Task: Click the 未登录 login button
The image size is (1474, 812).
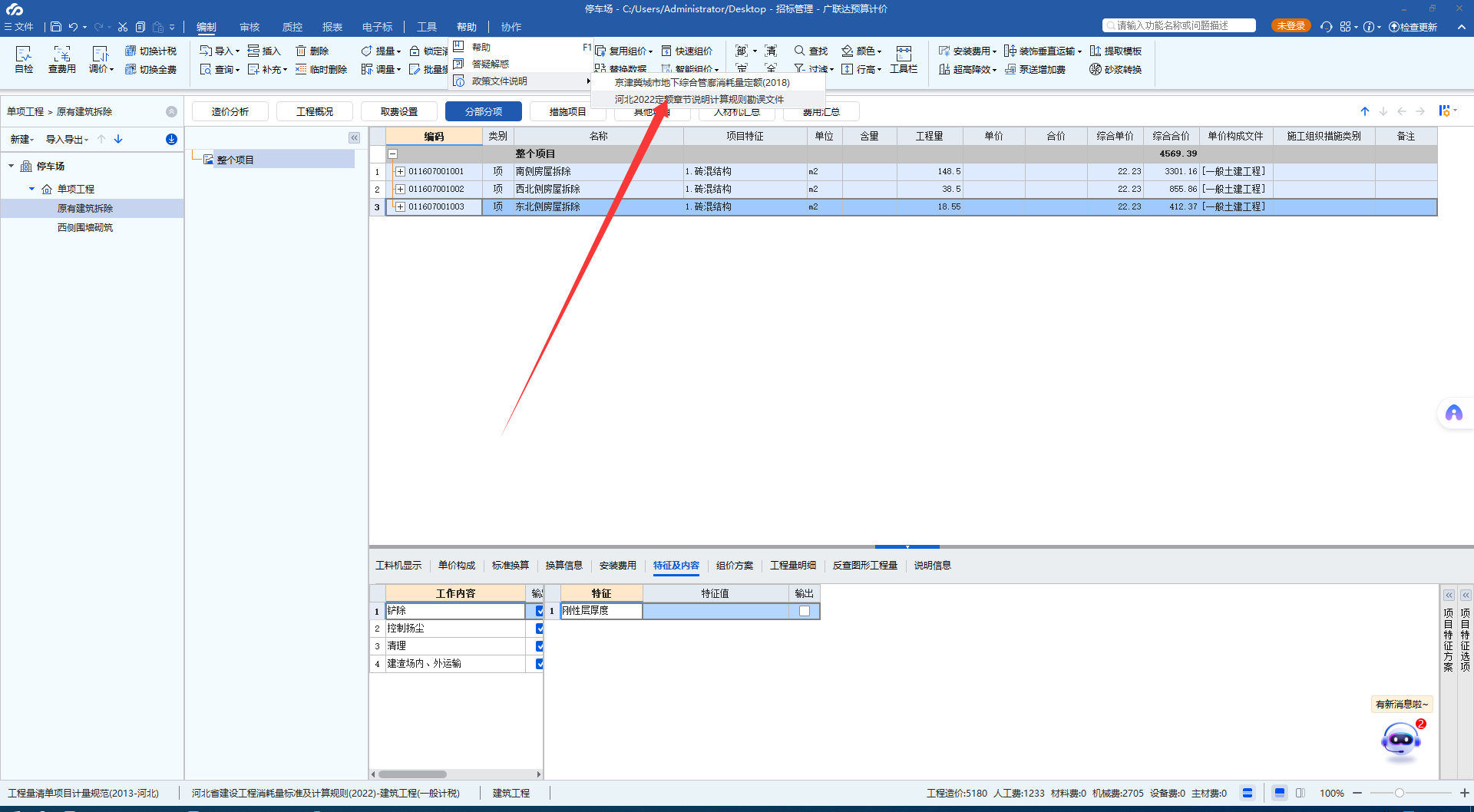Action: [x=1291, y=26]
